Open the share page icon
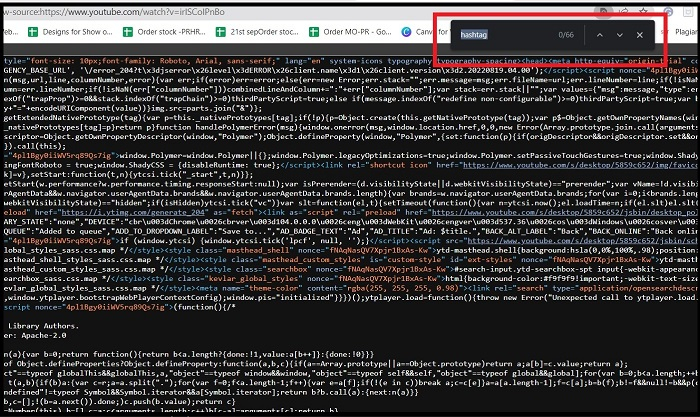700x417 pixels. (624, 12)
